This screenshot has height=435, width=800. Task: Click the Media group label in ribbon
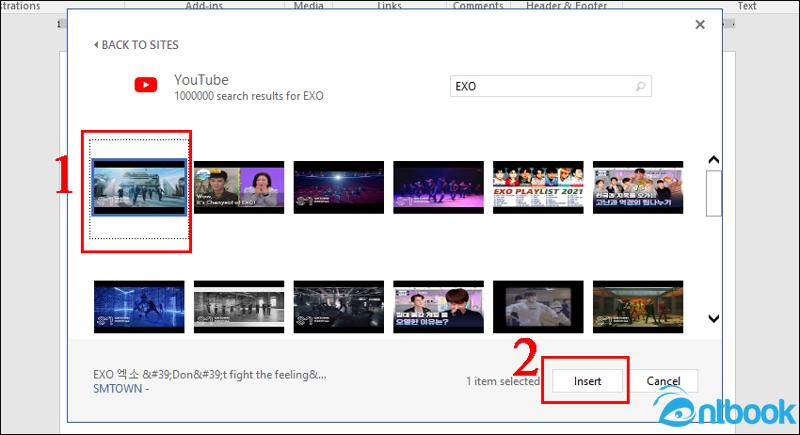(309, 6)
